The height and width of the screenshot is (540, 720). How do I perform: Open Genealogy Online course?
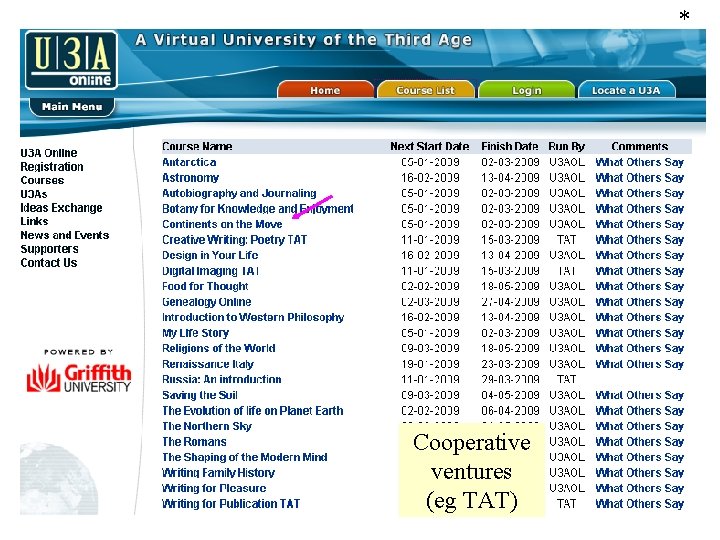click(207, 302)
